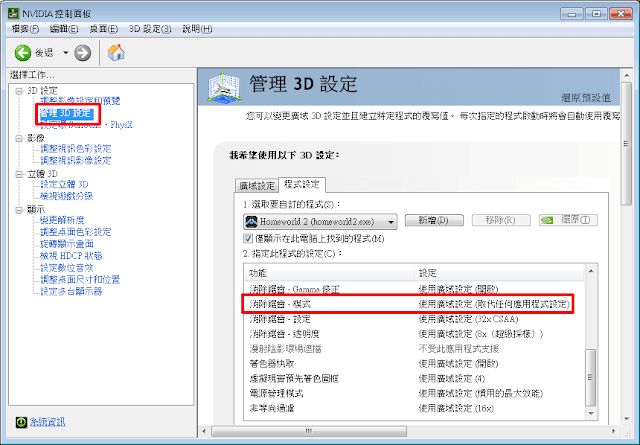This screenshot has height=445, width=640.
Task: Click the green Back arrow icon
Action: coord(22,53)
